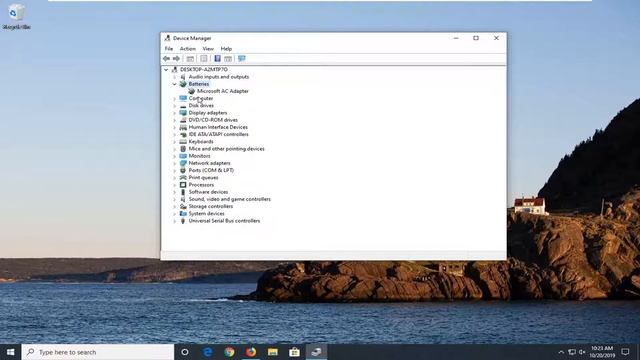
Task: Click the Forward arrow in Device Manager toolbar
Action: click(176, 59)
